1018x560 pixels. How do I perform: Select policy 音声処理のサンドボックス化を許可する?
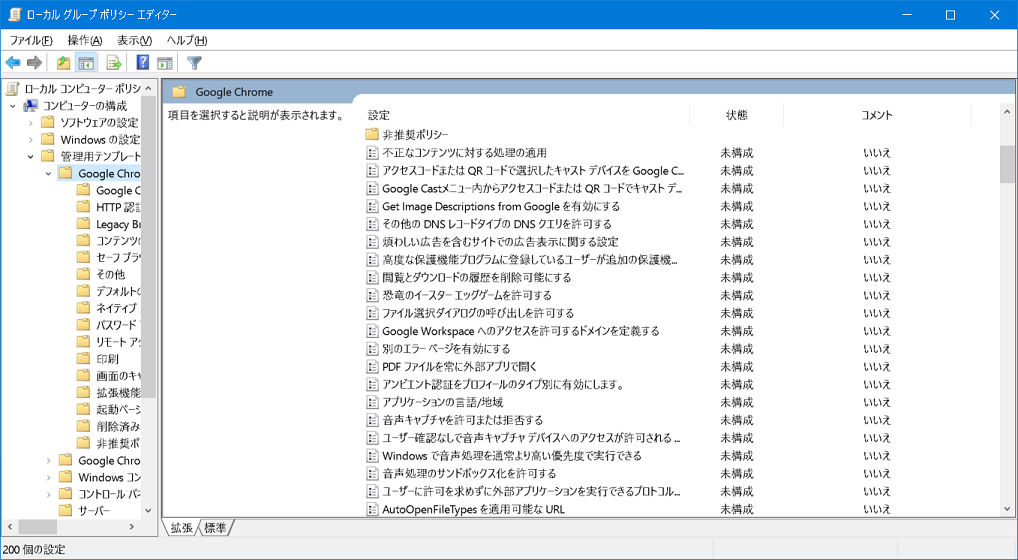[469, 474]
